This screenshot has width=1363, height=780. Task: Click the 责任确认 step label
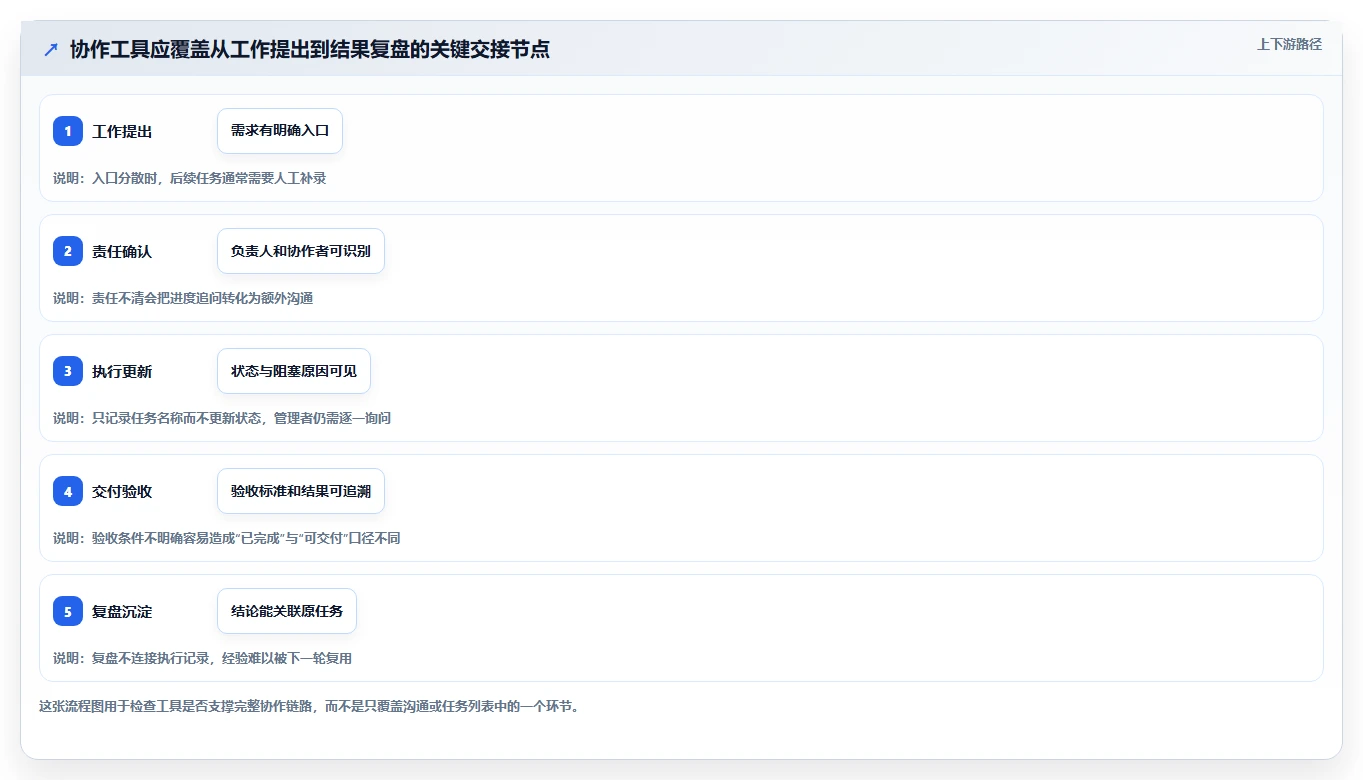coord(122,251)
